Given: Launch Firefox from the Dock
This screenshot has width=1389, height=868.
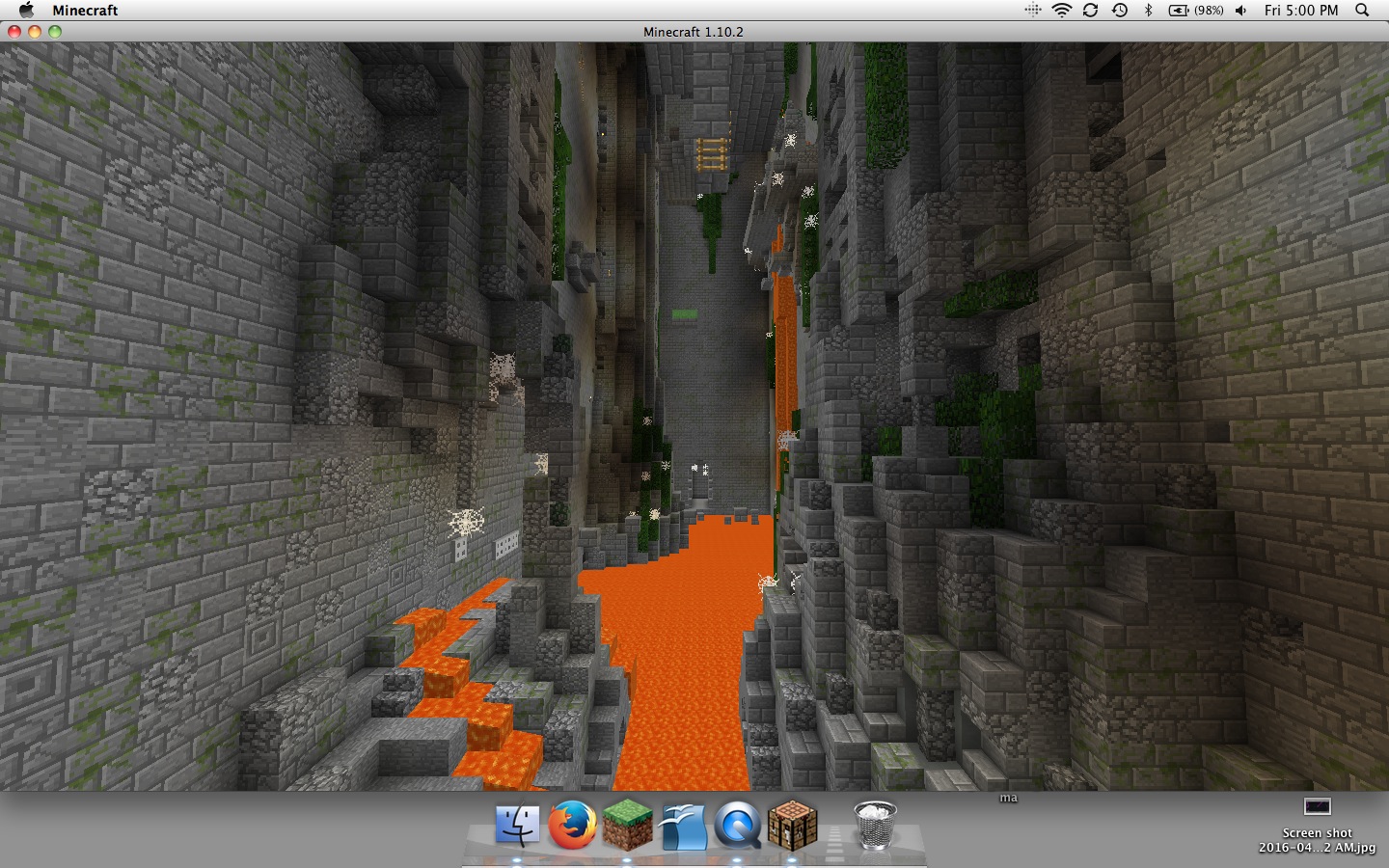Looking at the screenshot, I should pos(572,826).
